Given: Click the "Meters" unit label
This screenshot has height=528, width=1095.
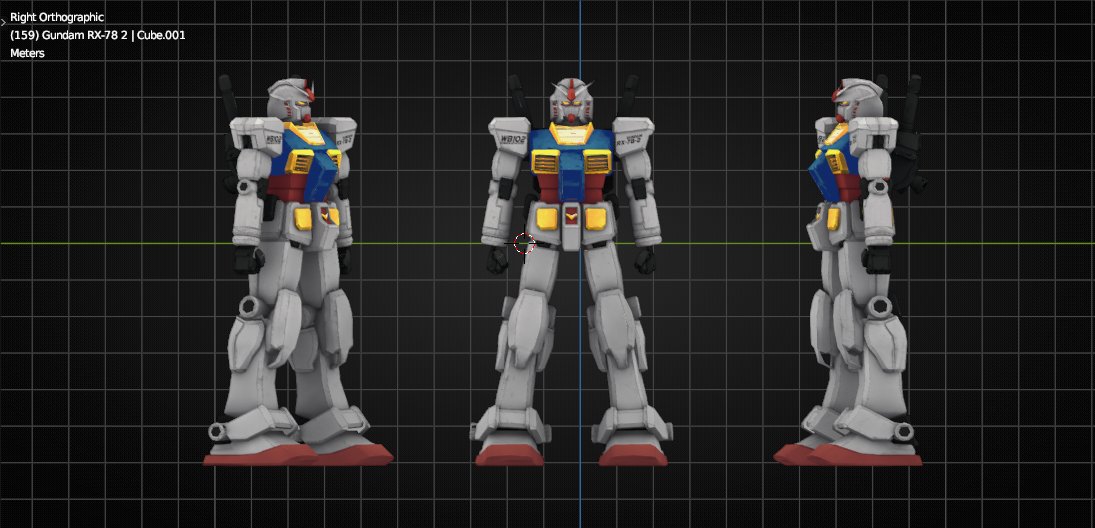Looking at the screenshot, I should [27, 53].
